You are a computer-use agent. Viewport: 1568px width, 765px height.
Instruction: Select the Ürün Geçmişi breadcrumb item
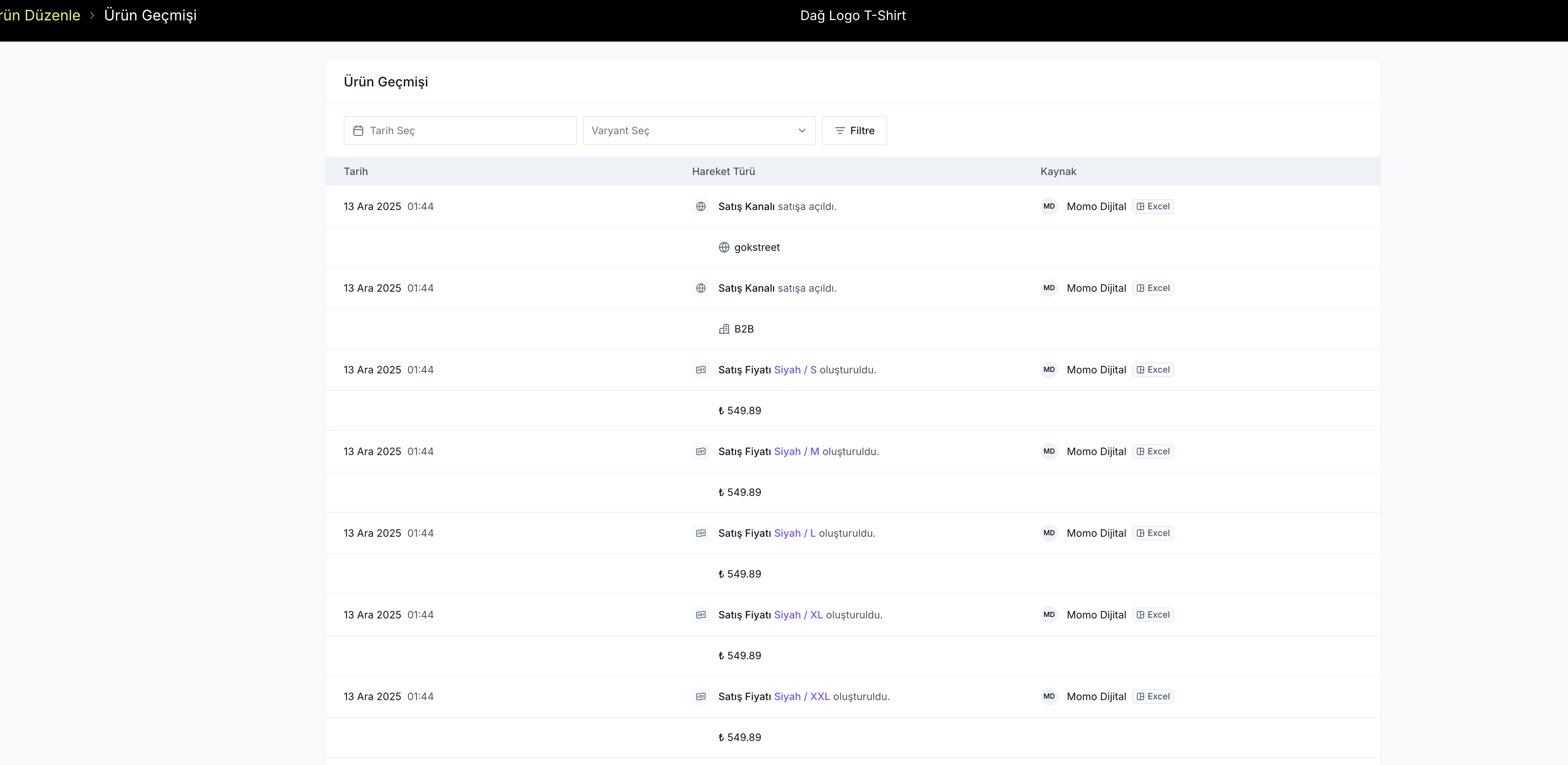[150, 15]
